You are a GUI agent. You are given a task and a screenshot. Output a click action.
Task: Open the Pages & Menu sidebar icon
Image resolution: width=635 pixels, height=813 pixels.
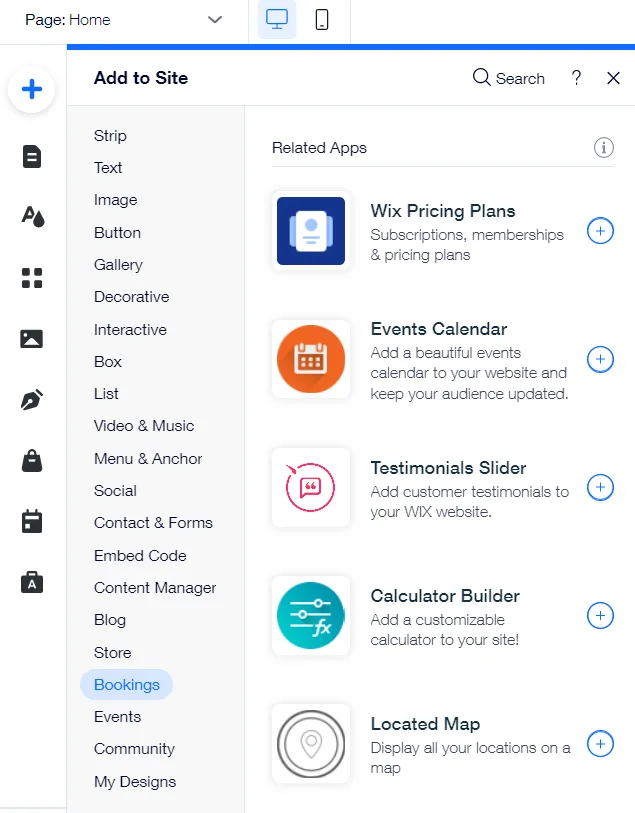[32, 156]
